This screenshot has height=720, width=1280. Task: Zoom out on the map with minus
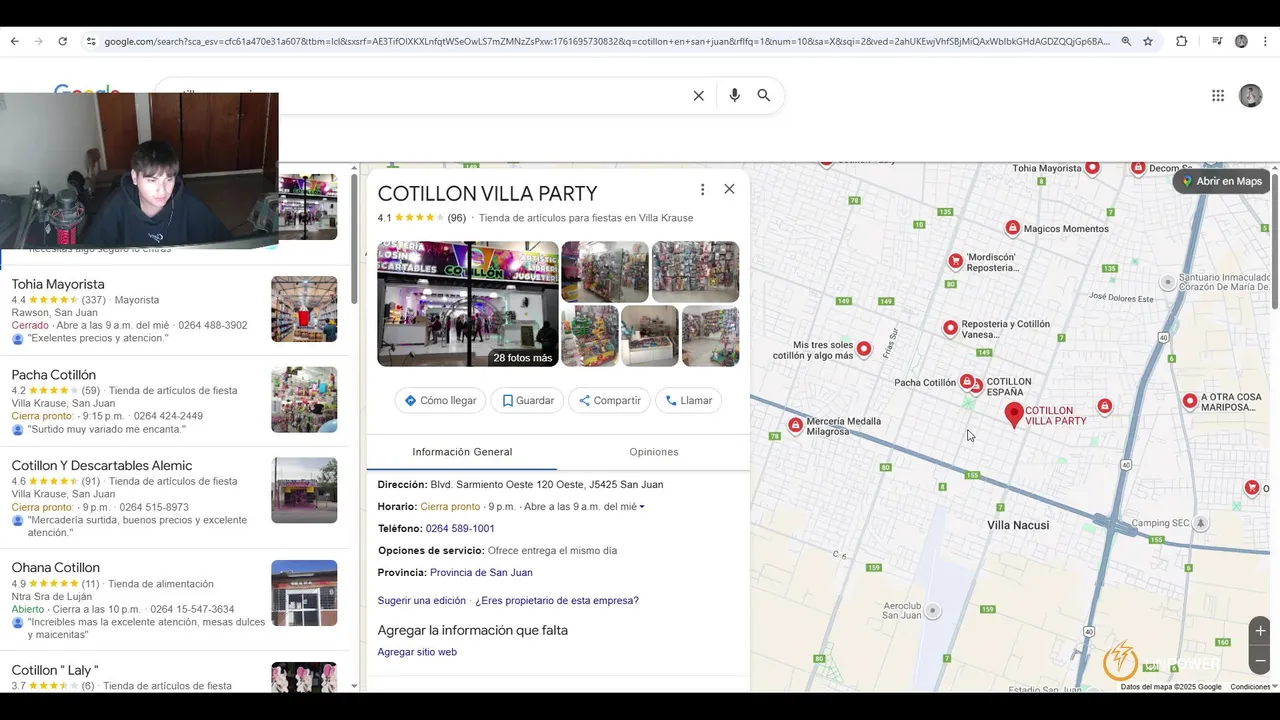pos(1260,661)
